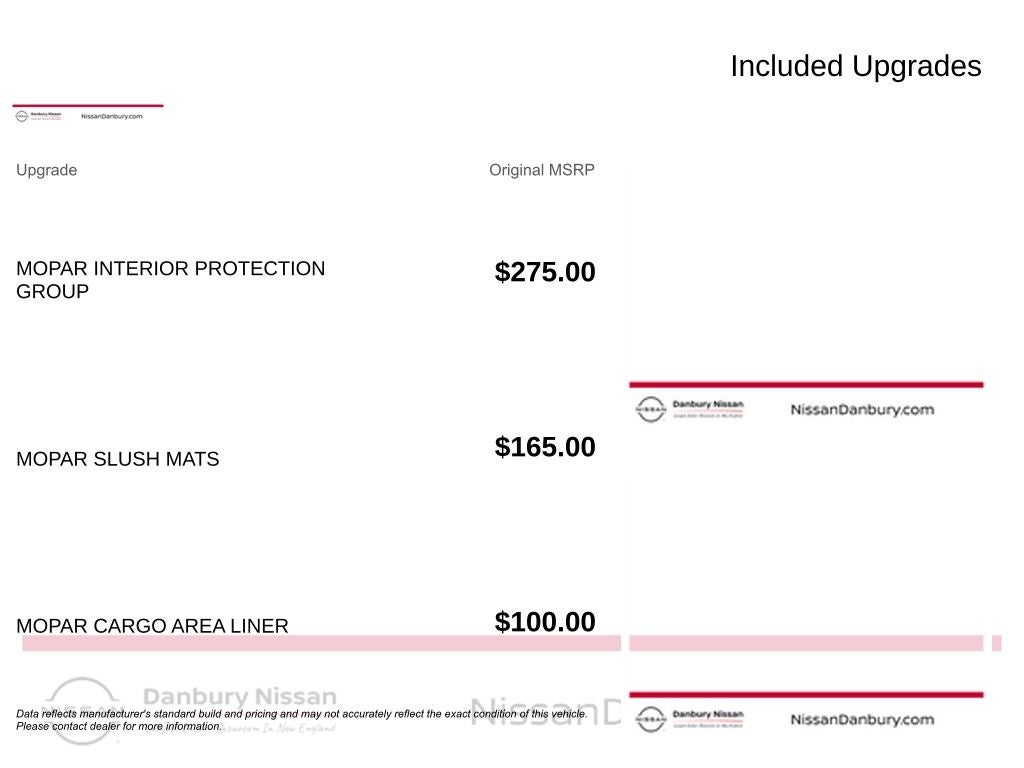Click the tiny Danbury Nissan text beside the header logo
This screenshot has height=768, width=1024.
pos(46,115)
